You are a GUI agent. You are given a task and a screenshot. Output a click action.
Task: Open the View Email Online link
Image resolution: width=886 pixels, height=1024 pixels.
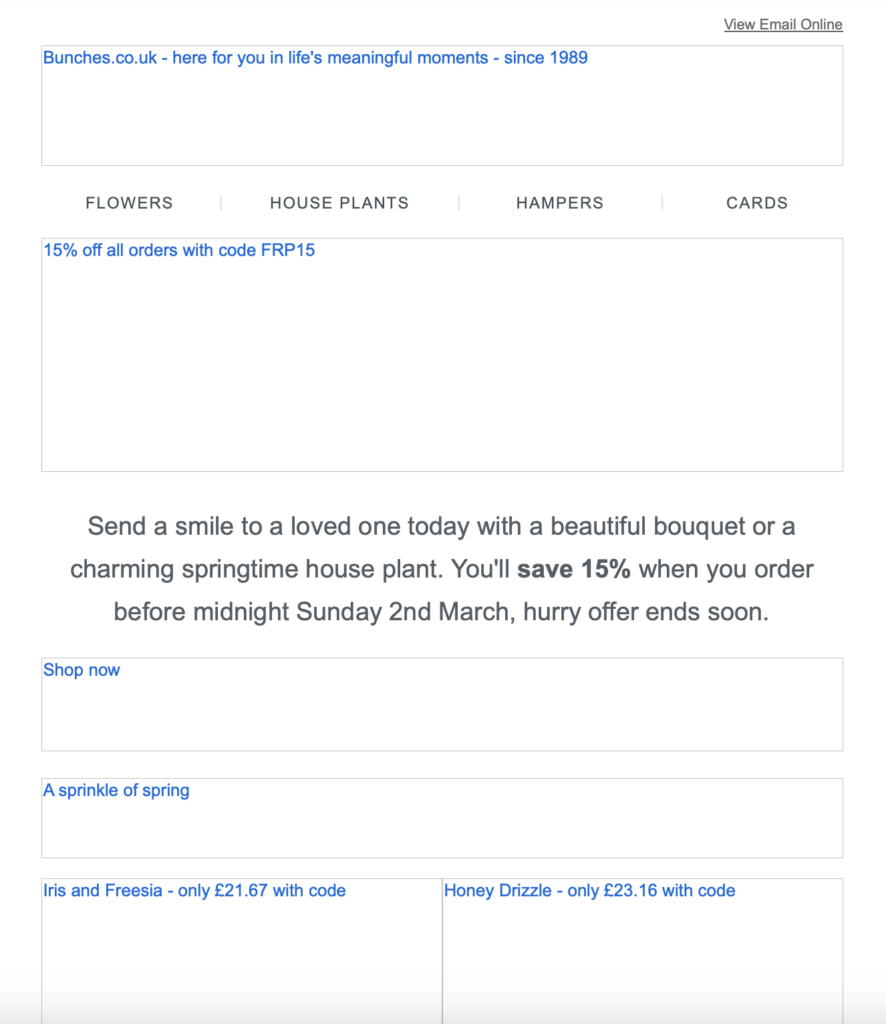point(783,25)
